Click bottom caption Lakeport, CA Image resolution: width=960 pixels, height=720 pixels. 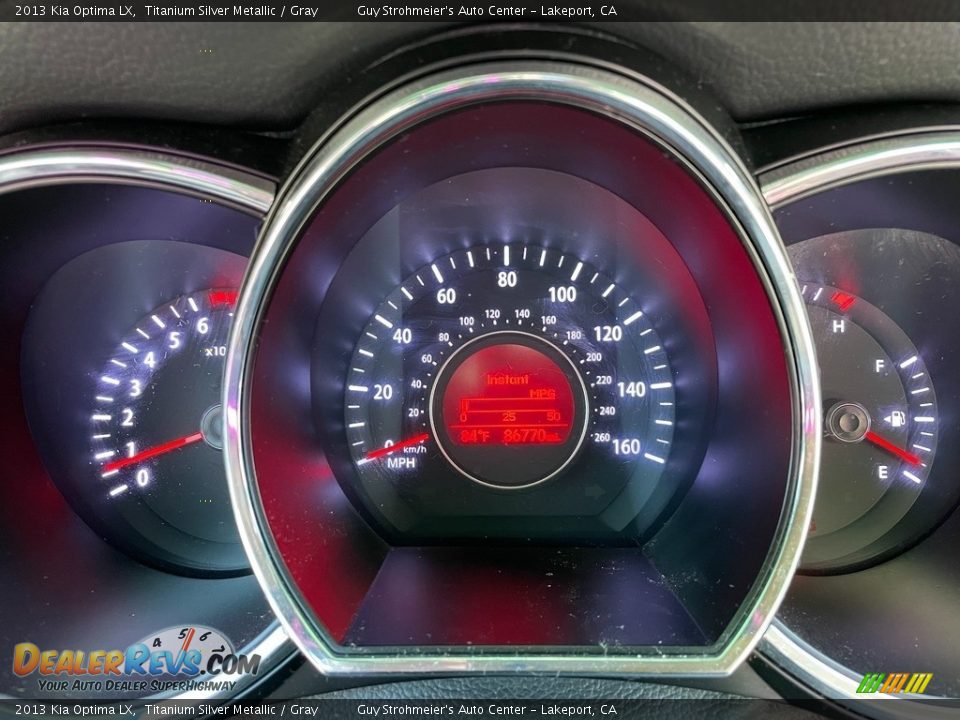[579, 710]
